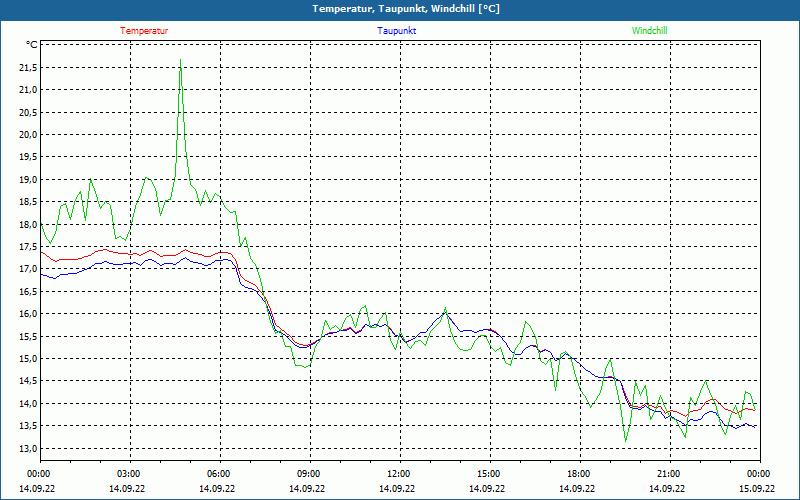Click the 13,0 y-axis value
800x500 pixels.
[x=28, y=448]
